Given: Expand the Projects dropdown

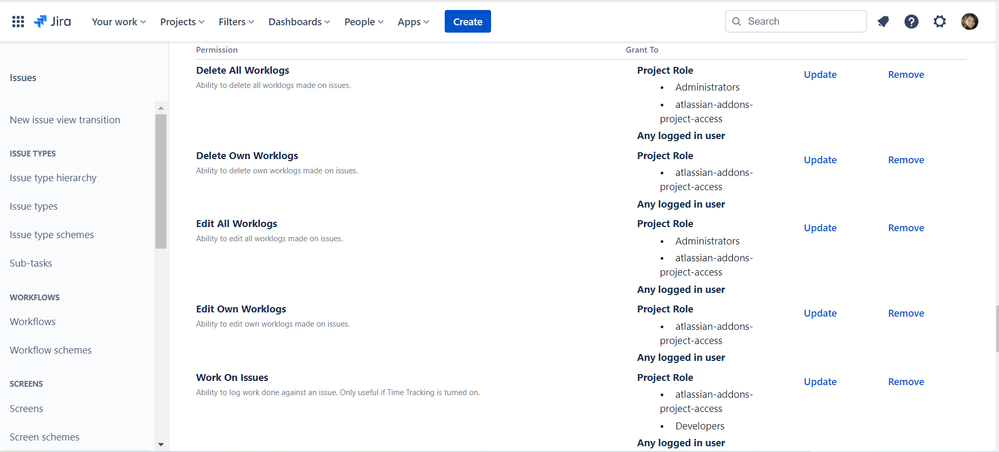Looking at the screenshot, I should [182, 22].
